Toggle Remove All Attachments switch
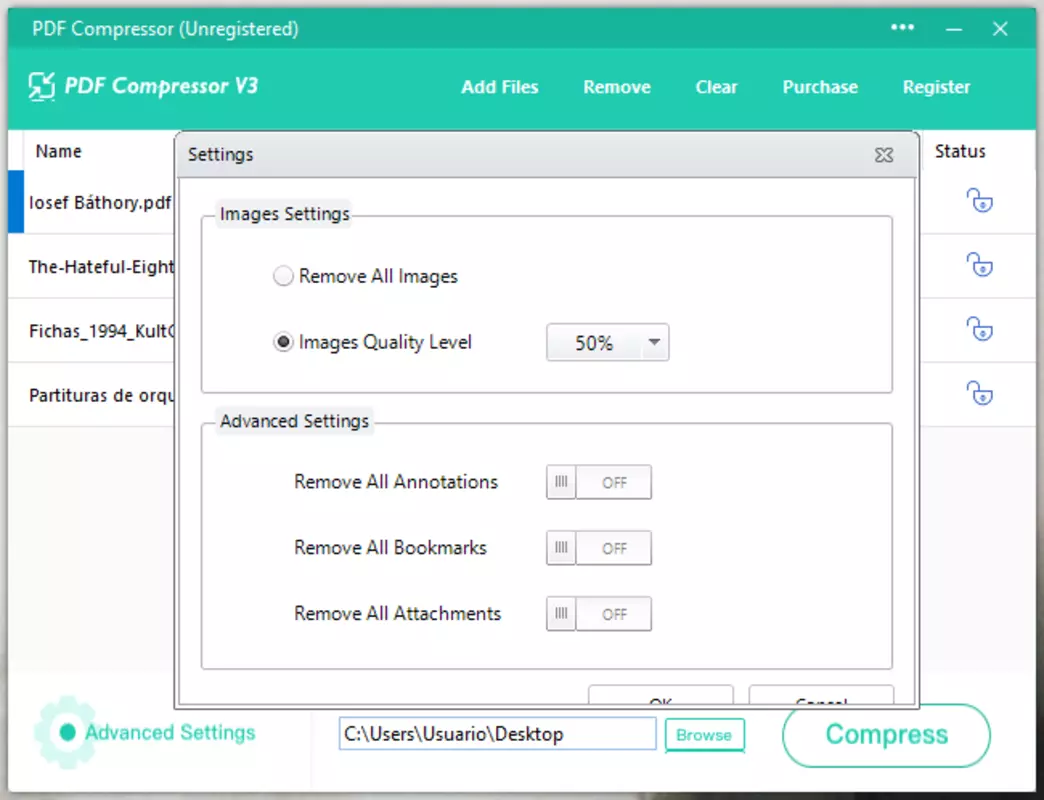Viewport: 1044px width, 800px height. [x=599, y=614]
